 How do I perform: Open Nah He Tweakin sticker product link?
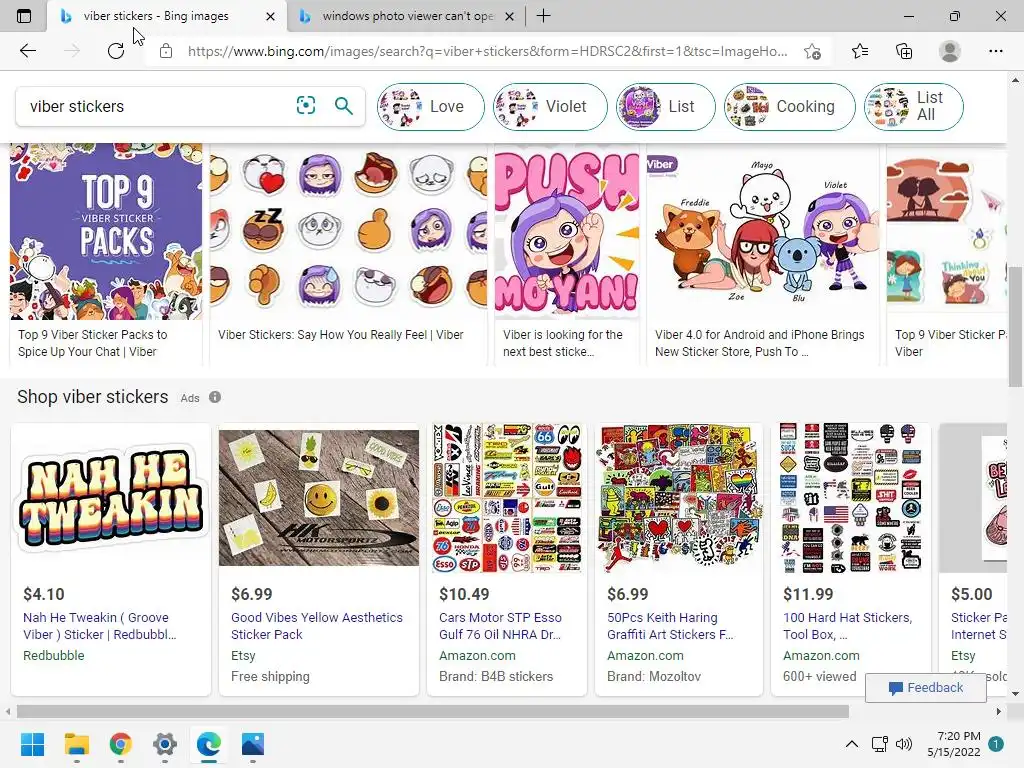point(99,626)
